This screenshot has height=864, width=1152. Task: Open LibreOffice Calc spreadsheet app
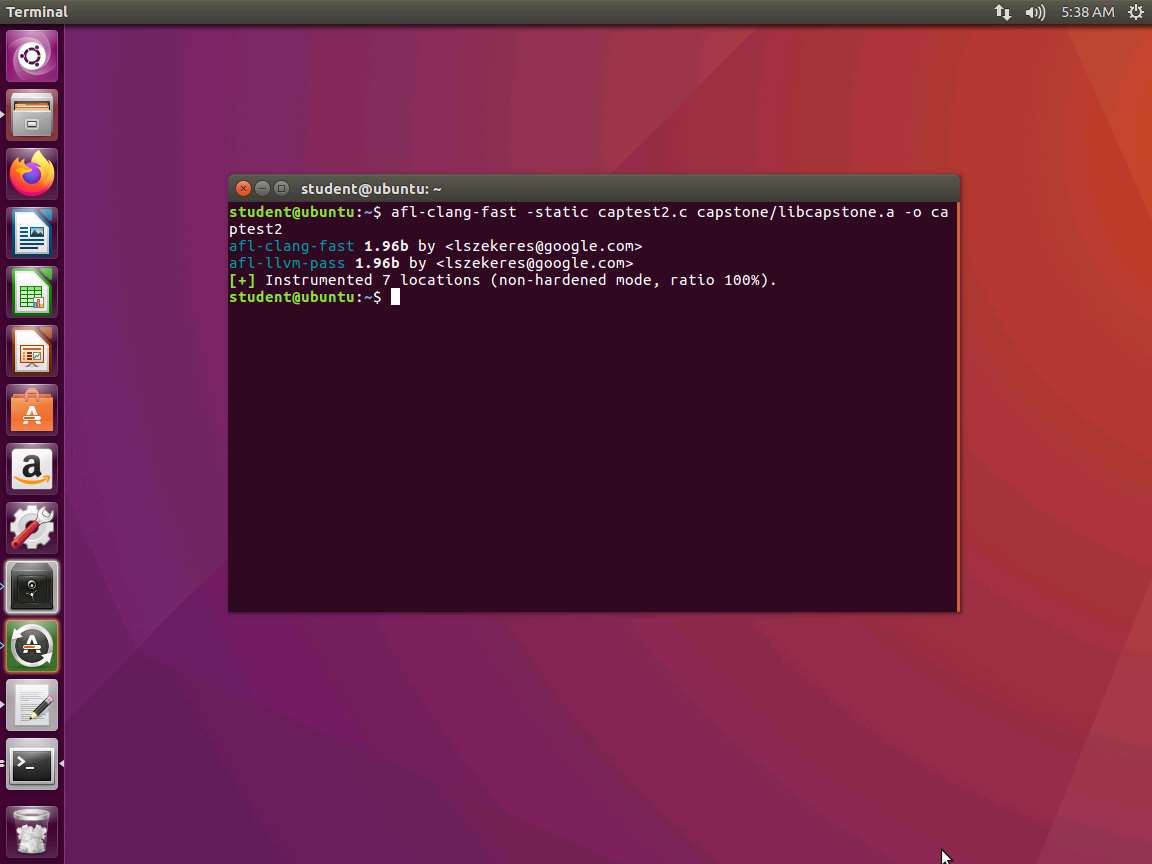point(32,292)
